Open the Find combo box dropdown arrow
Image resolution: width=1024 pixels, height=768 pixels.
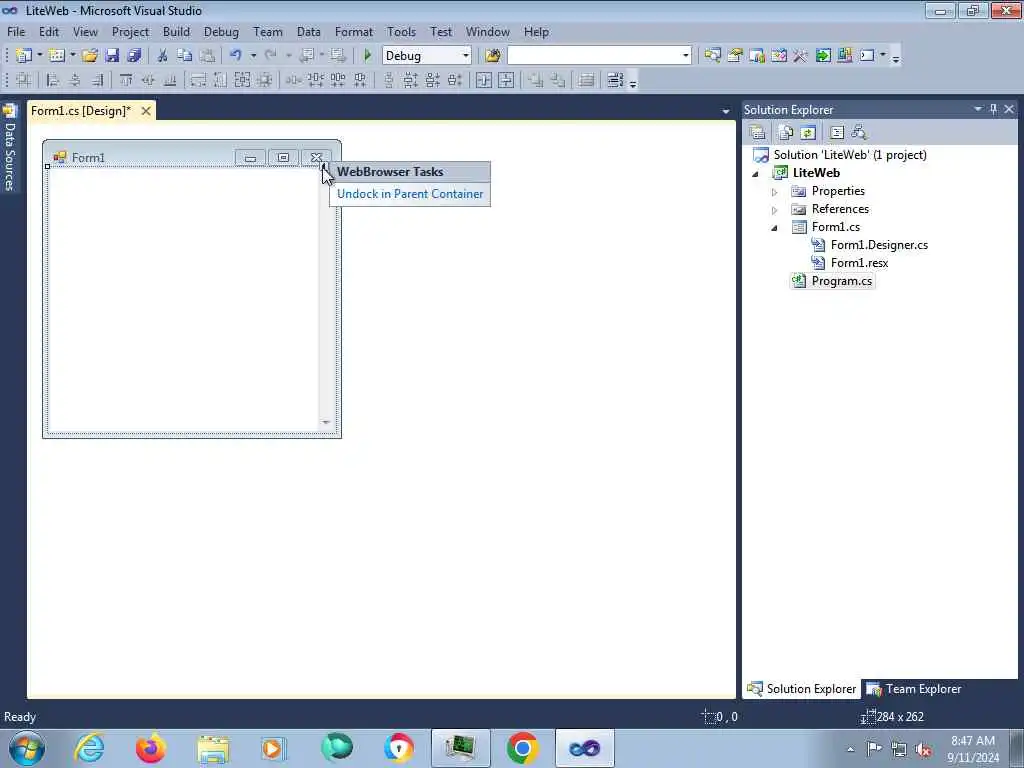tap(686, 56)
